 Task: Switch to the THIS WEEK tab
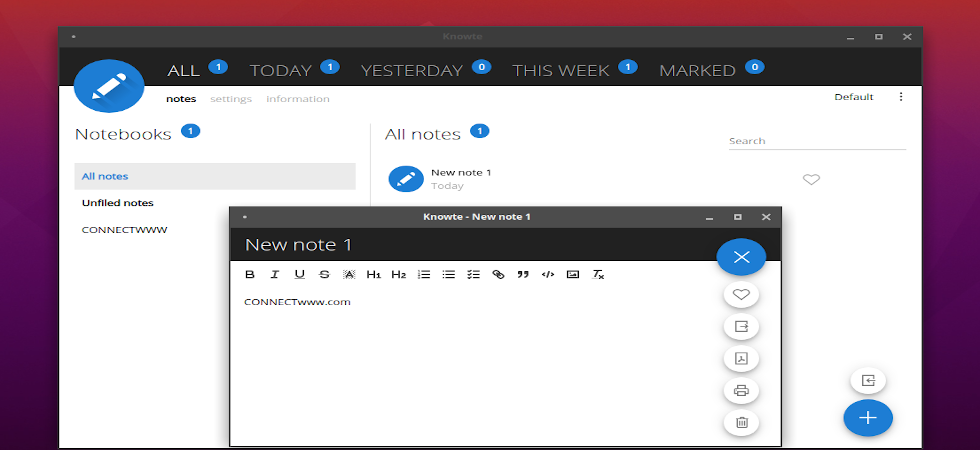(x=561, y=71)
